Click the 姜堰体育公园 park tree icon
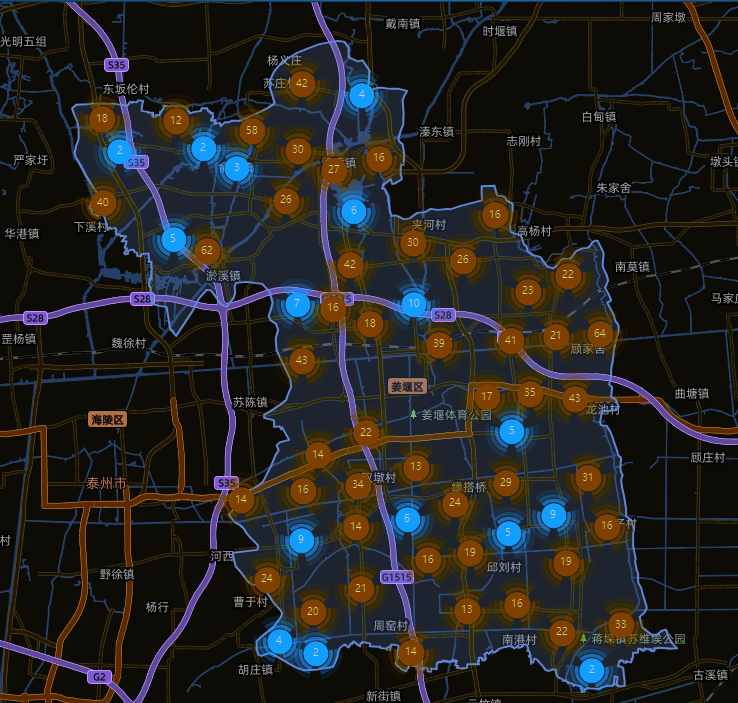Image resolution: width=738 pixels, height=703 pixels. coord(413,414)
